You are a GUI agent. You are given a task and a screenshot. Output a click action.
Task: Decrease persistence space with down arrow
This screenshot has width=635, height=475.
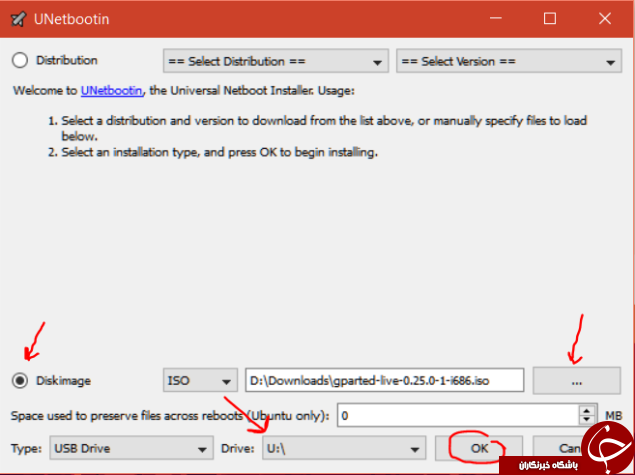586,420
